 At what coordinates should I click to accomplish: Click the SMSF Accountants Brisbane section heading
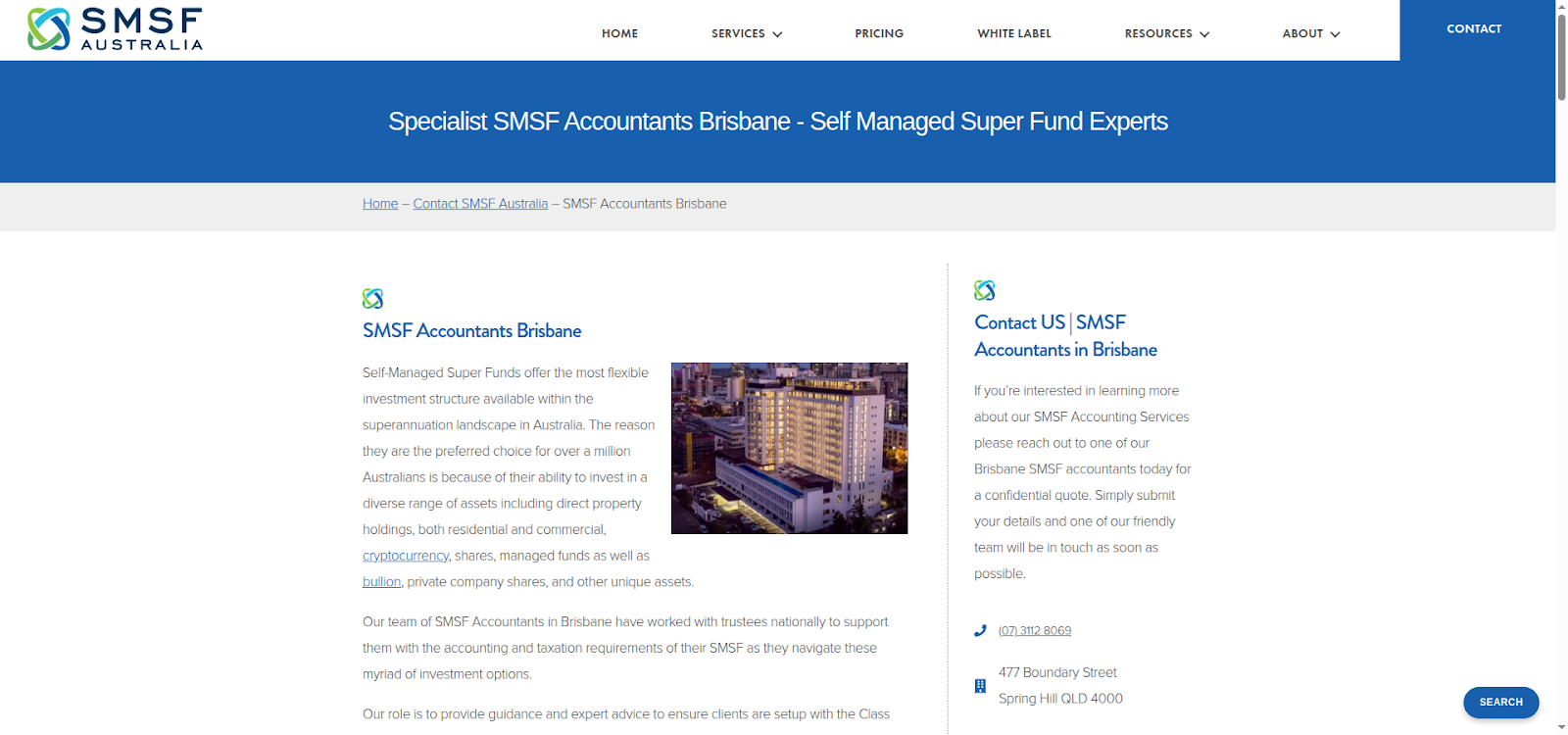point(471,331)
